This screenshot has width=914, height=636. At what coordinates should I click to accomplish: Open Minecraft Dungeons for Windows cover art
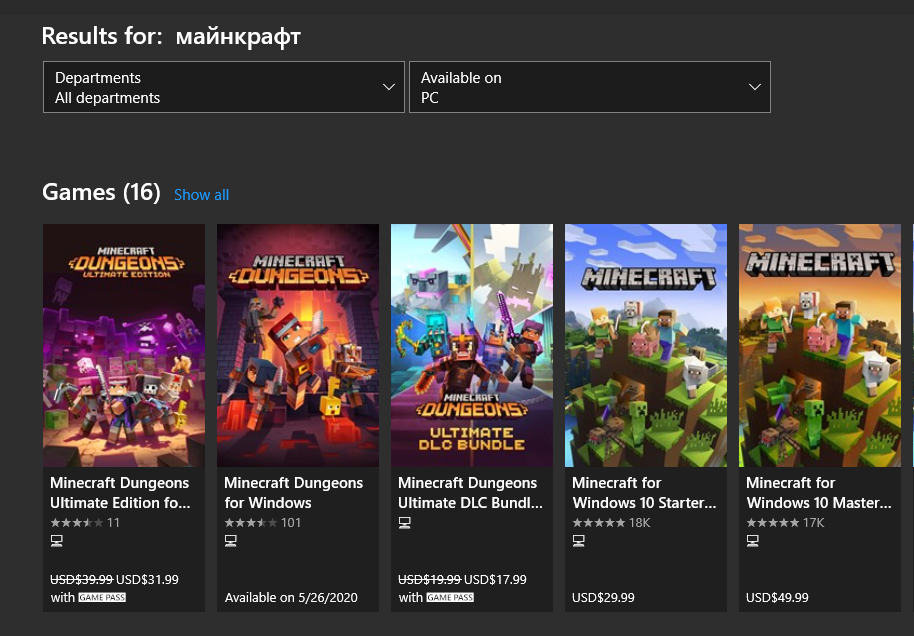pyautogui.click(x=298, y=345)
